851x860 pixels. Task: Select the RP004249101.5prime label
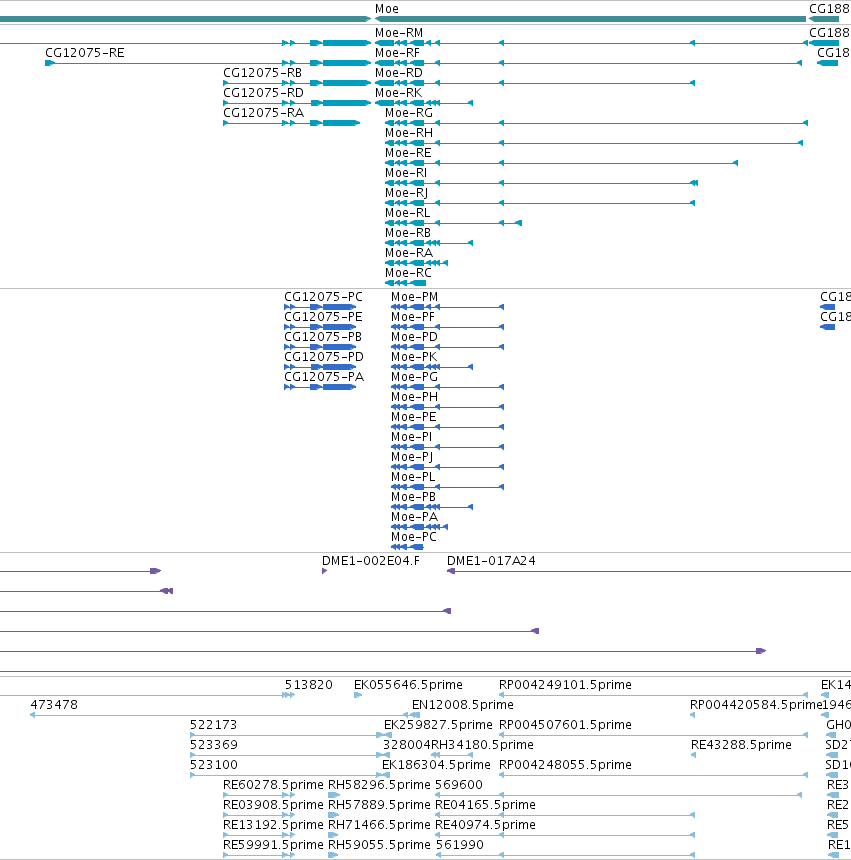(x=565, y=685)
